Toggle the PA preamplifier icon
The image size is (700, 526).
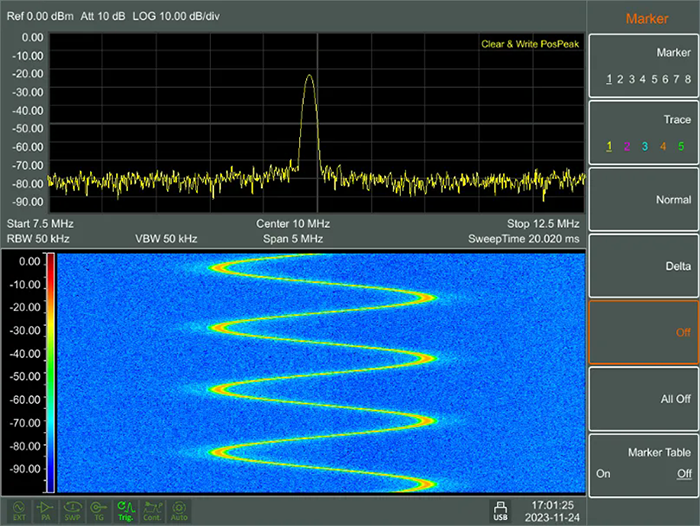click(x=46, y=511)
